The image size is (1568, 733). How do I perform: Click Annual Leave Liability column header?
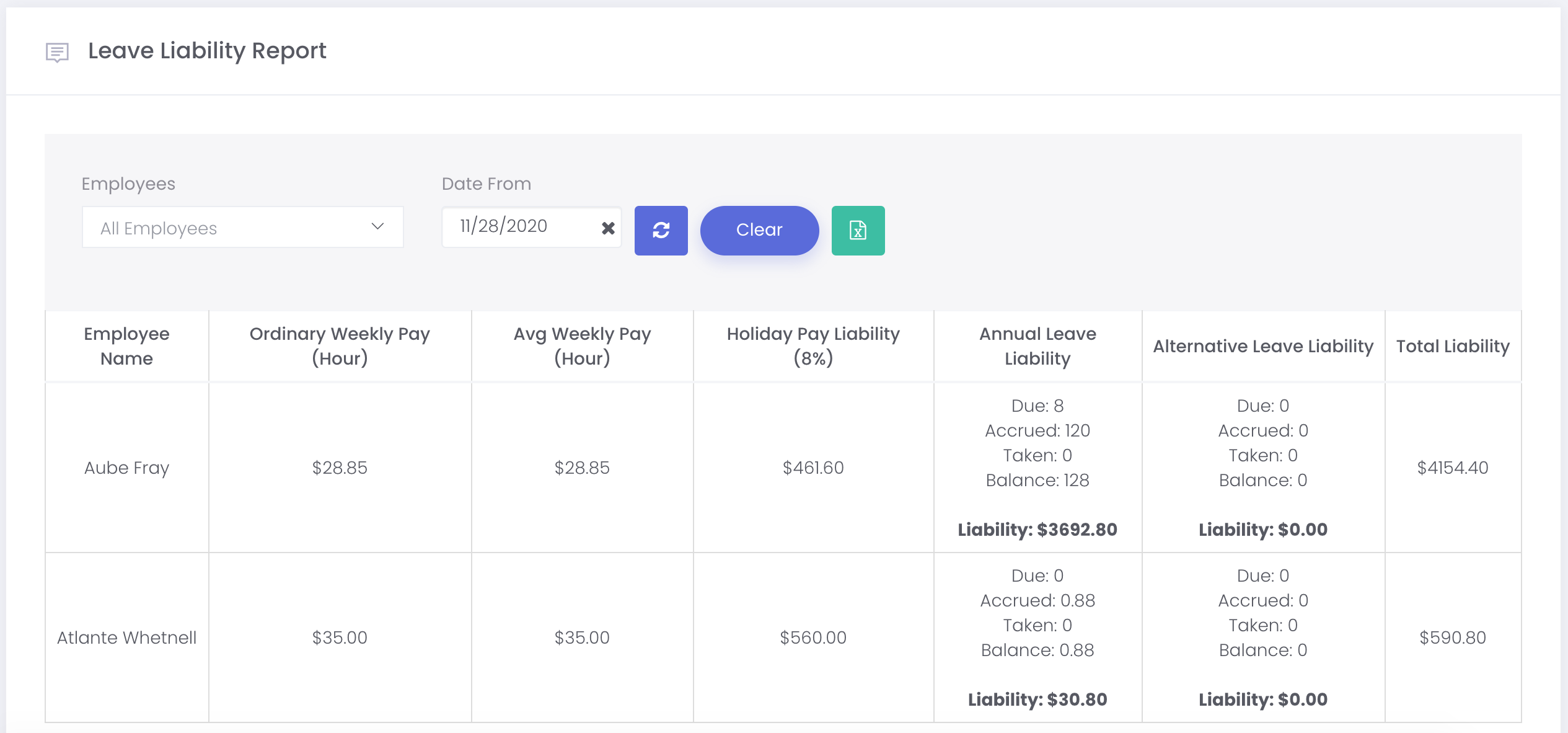point(1037,346)
